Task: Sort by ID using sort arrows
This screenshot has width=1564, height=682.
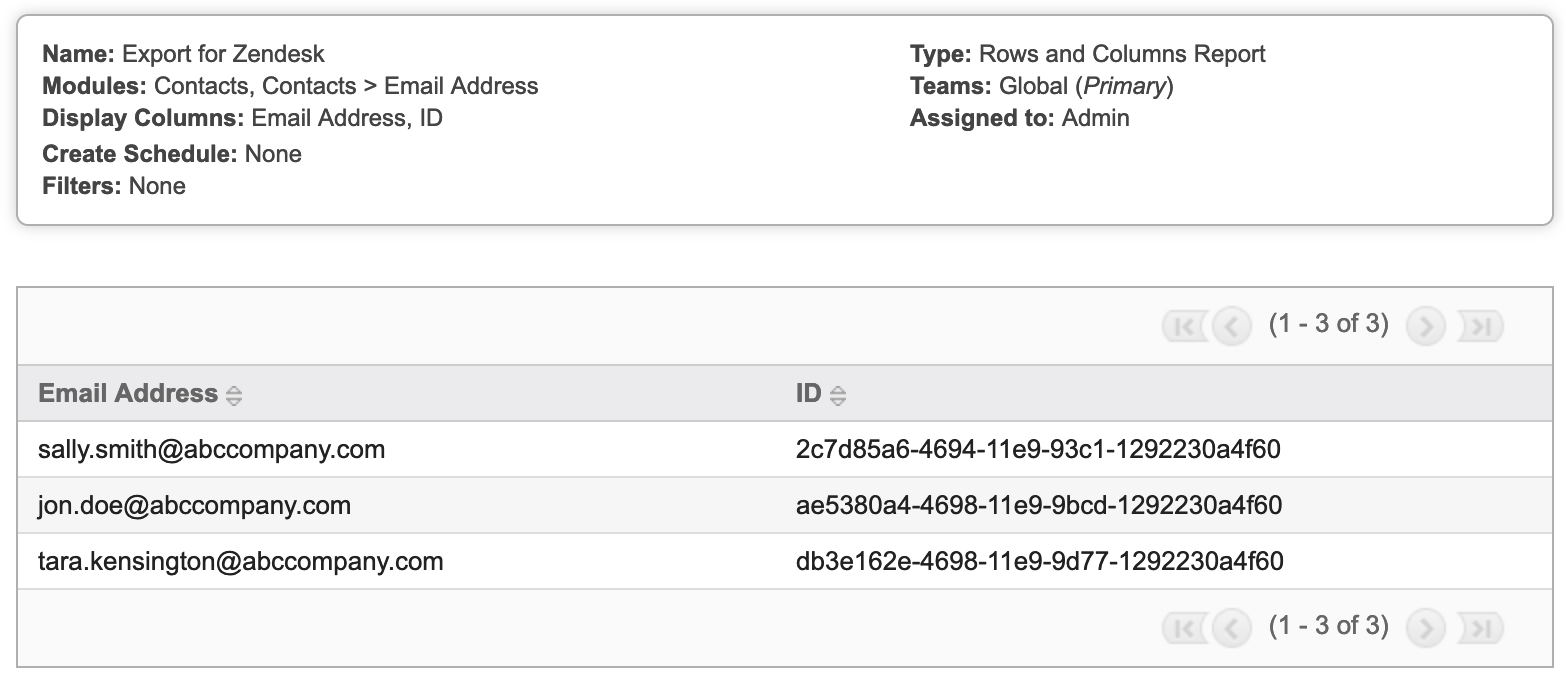Action: coord(838,396)
